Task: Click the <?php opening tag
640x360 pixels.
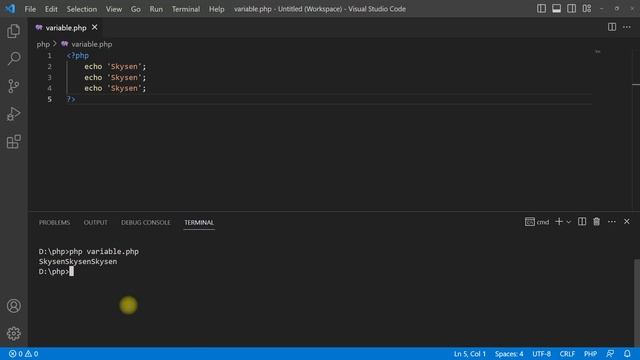Action: (x=78, y=56)
